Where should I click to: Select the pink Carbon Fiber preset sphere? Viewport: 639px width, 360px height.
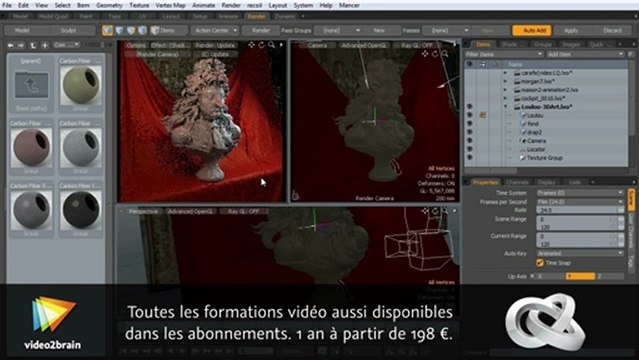31,147
